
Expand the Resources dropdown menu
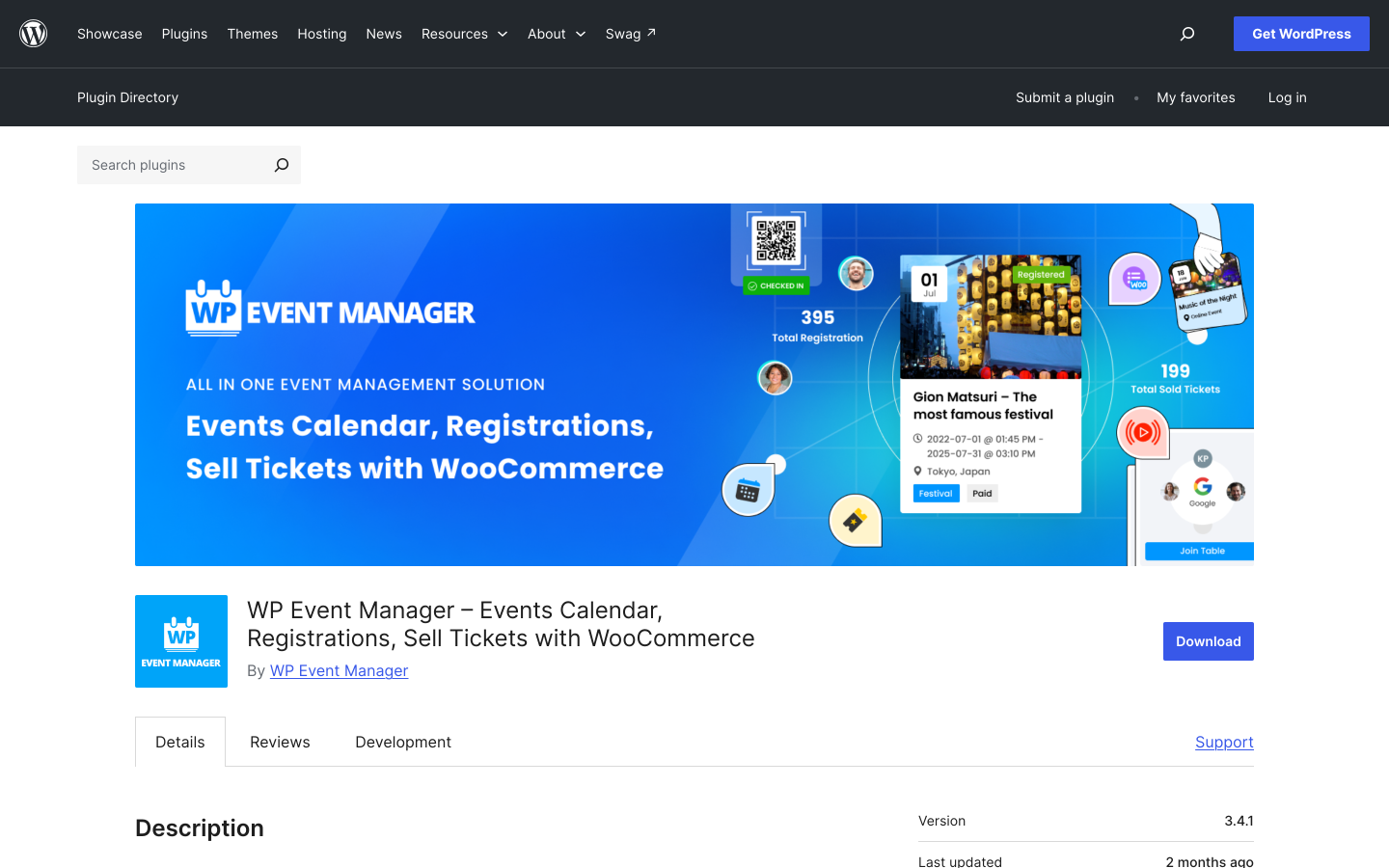464,34
